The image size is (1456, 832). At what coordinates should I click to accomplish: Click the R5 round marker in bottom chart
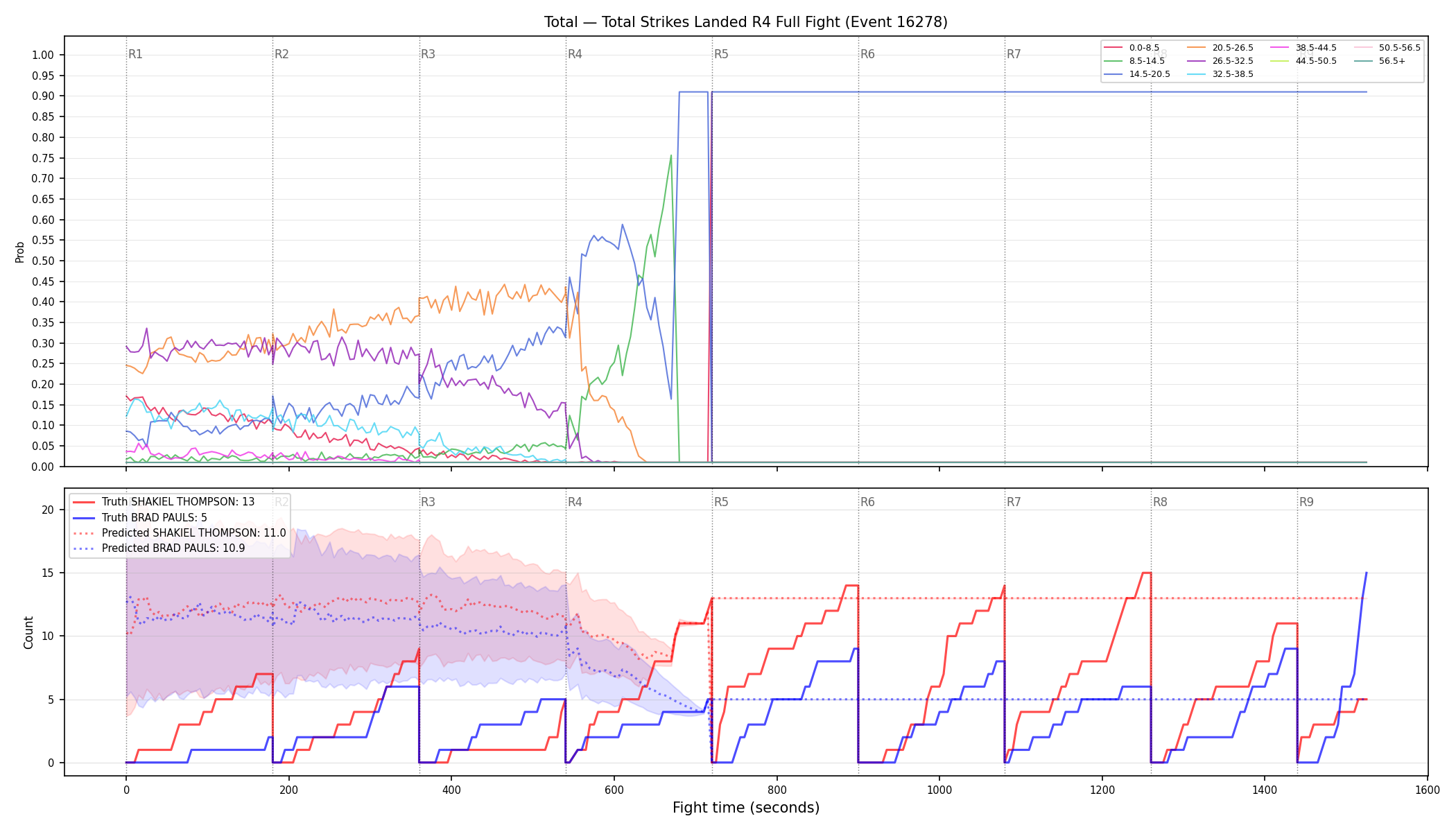721,502
